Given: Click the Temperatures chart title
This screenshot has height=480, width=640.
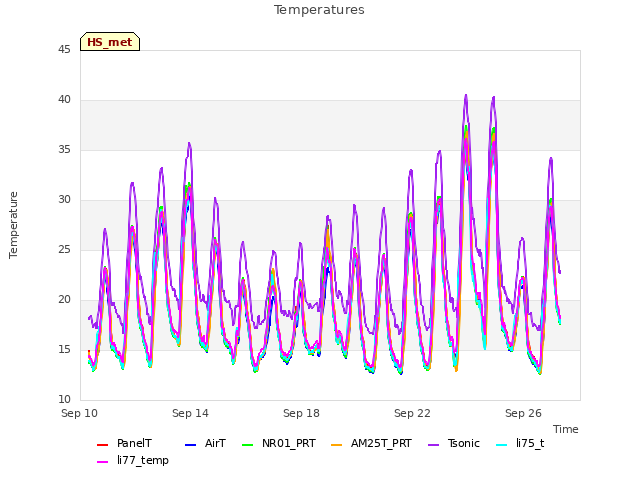Looking at the screenshot, I should click(319, 10).
